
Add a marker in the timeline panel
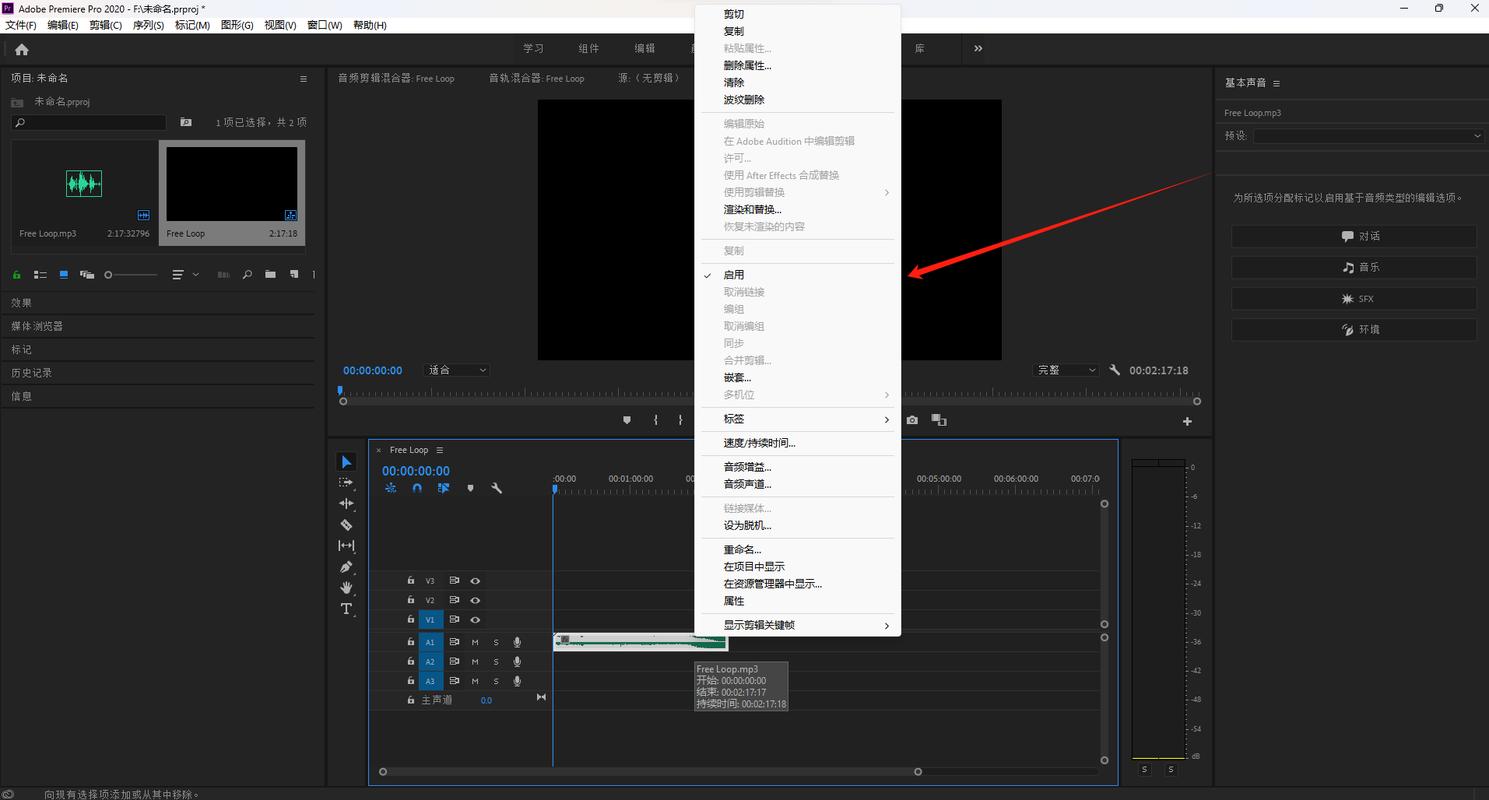(x=470, y=488)
